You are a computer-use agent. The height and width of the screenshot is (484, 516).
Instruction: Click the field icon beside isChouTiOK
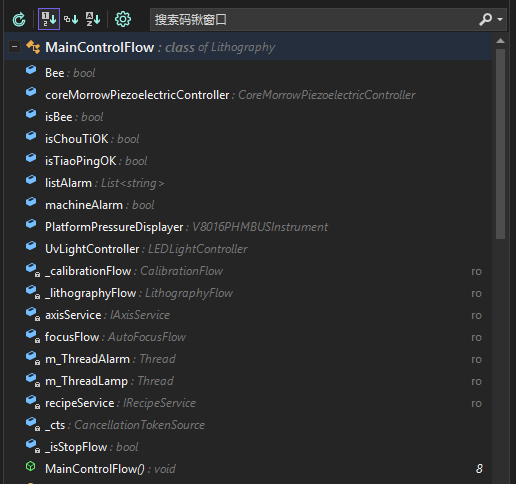coord(31,136)
